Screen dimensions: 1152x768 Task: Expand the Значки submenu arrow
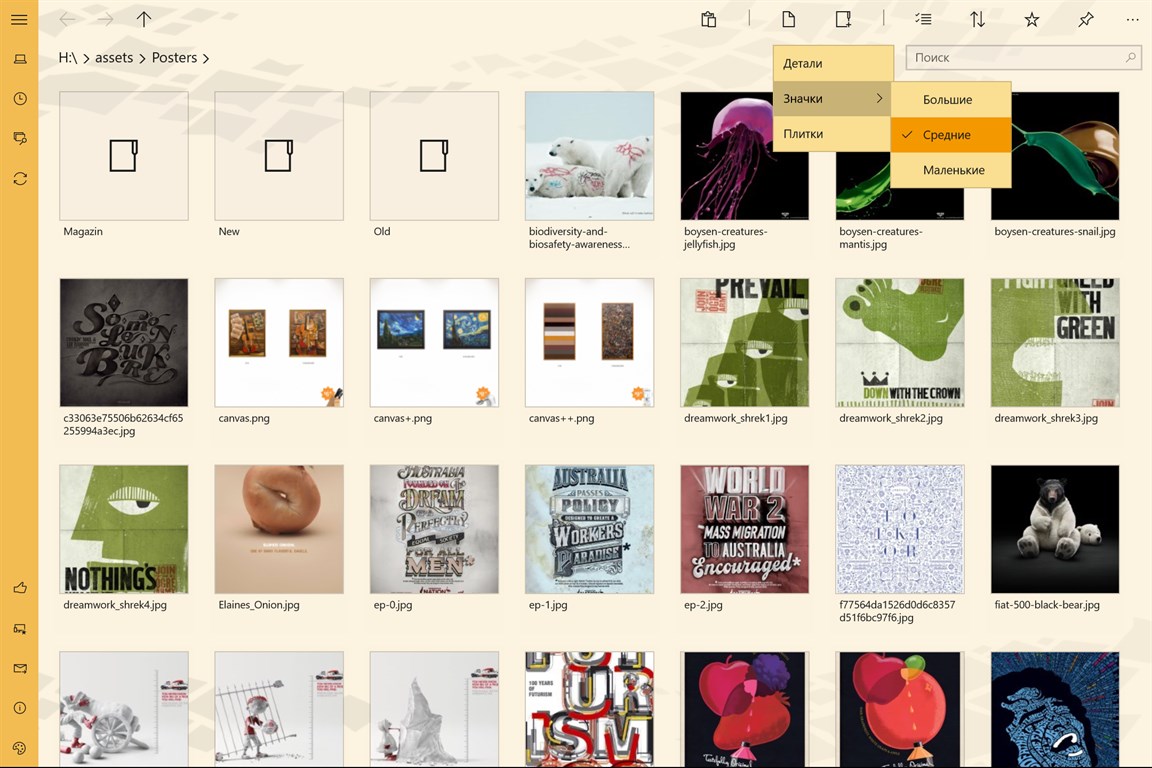[x=879, y=99]
